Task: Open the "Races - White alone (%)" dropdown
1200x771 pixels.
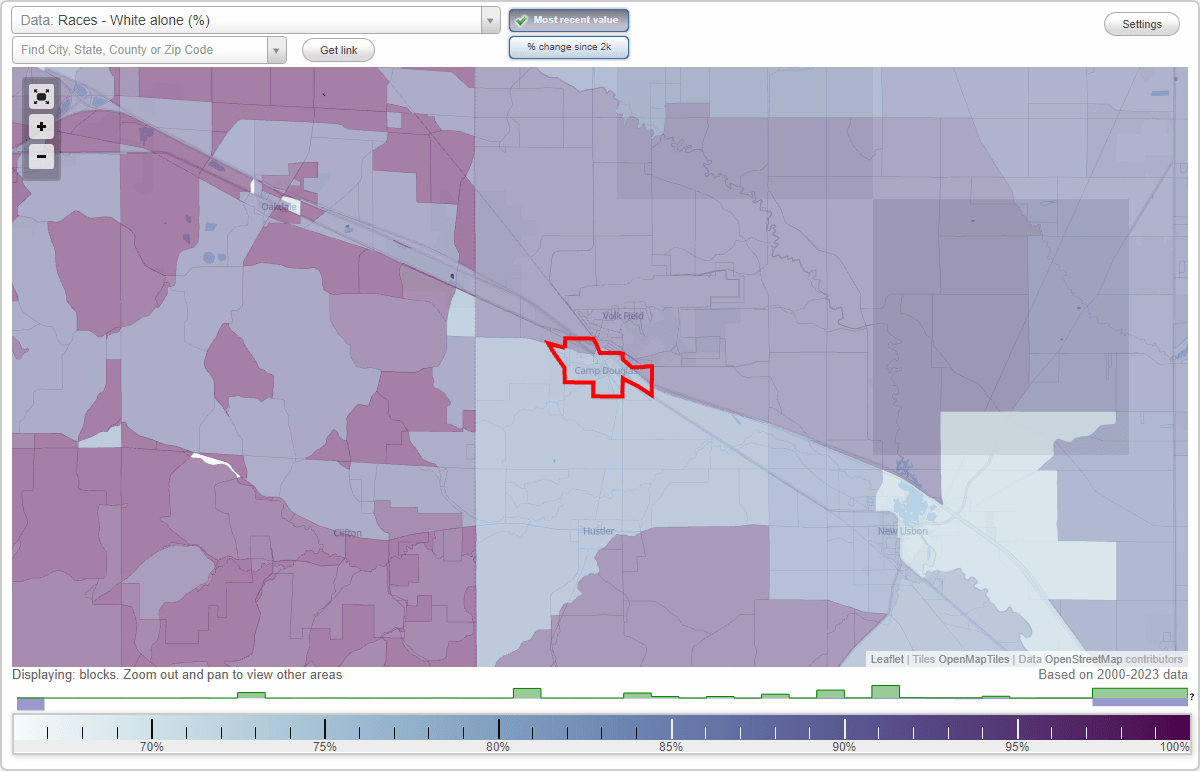Action: tap(250, 20)
